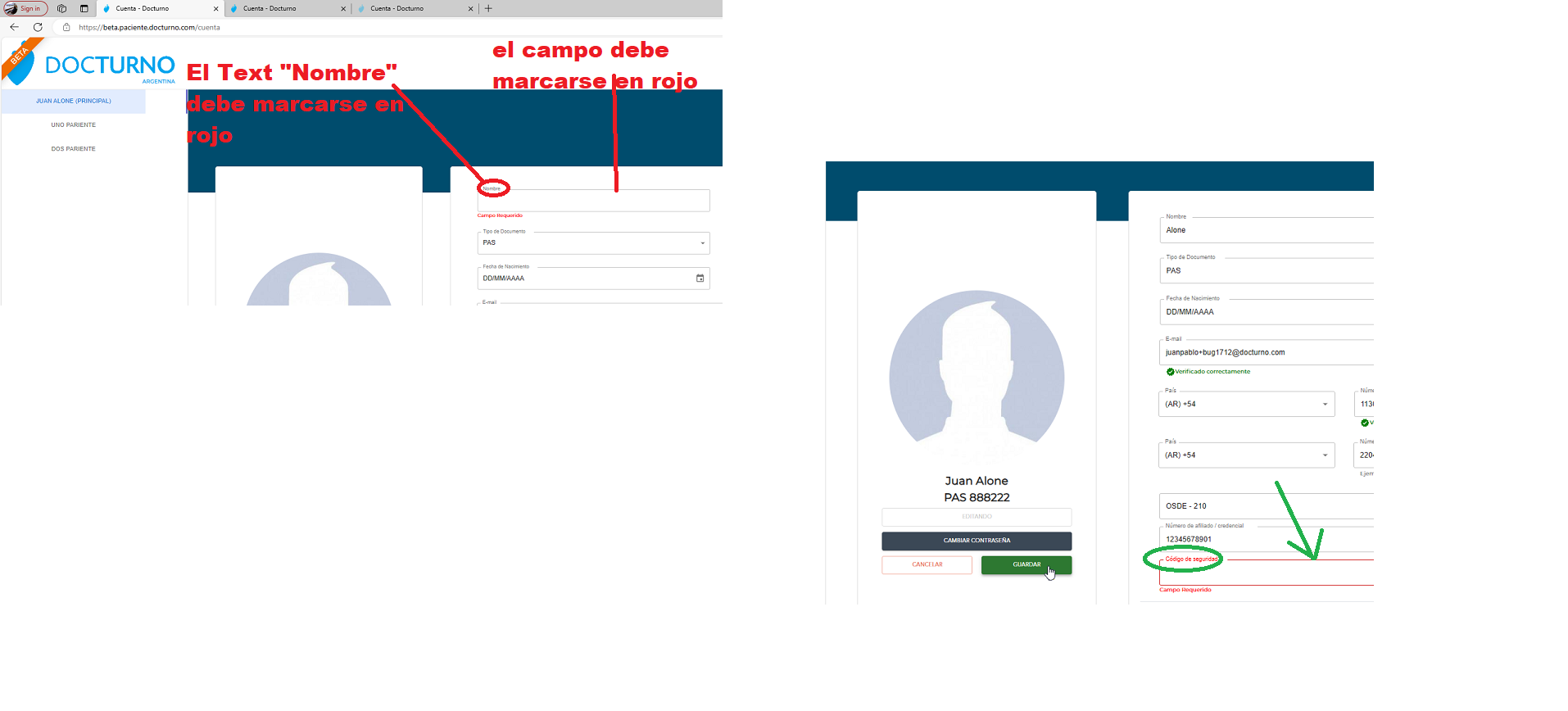Open the calendar icon in Fecha de Nacimiento
Viewport: 1568px width, 711px height.
[x=700, y=279]
